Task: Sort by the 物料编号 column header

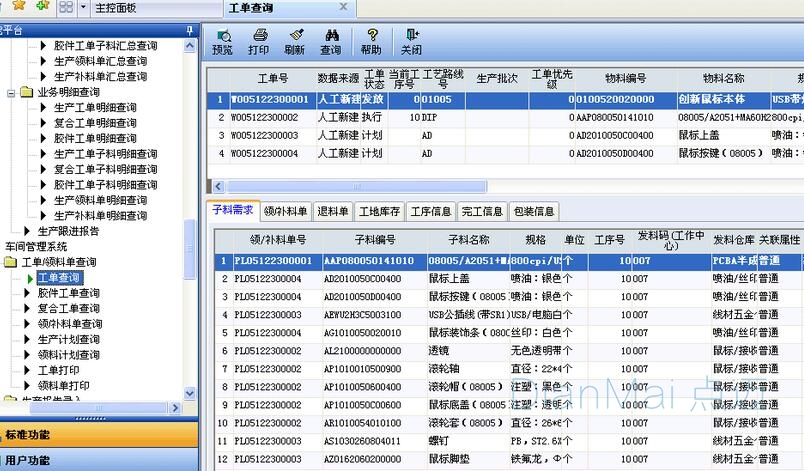Action: 626,78
